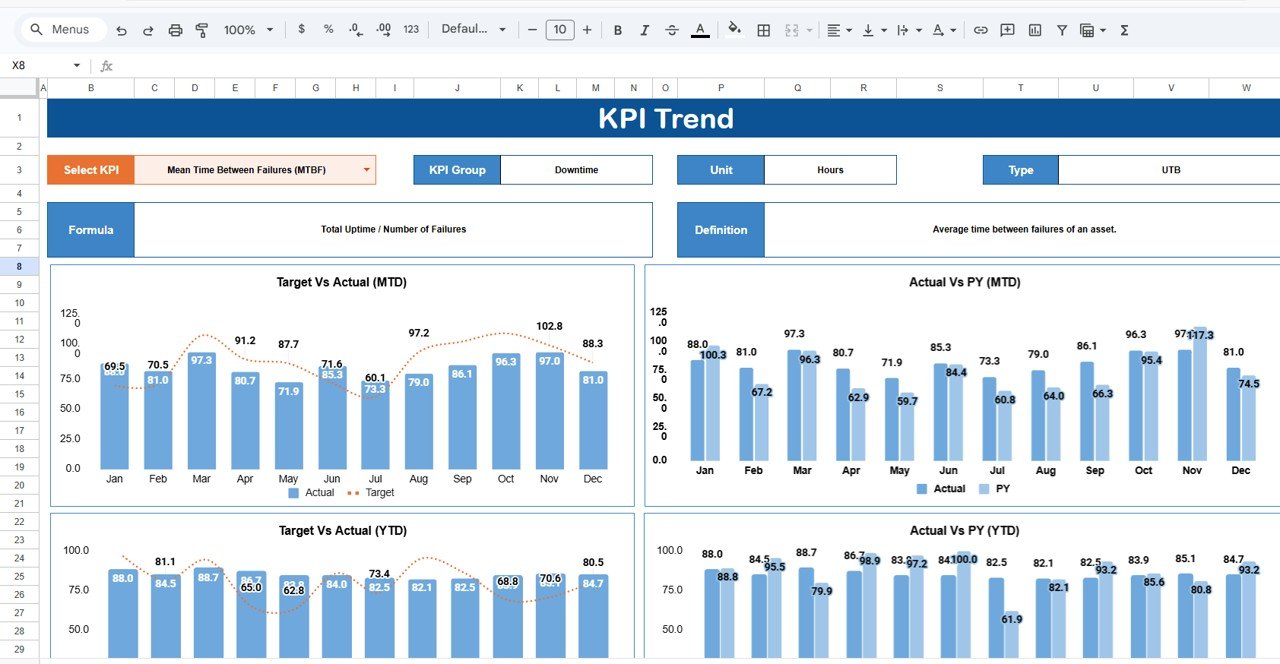The height and width of the screenshot is (664, 1280).
Task: Click the Print icon
Action: tap(175, 29)
